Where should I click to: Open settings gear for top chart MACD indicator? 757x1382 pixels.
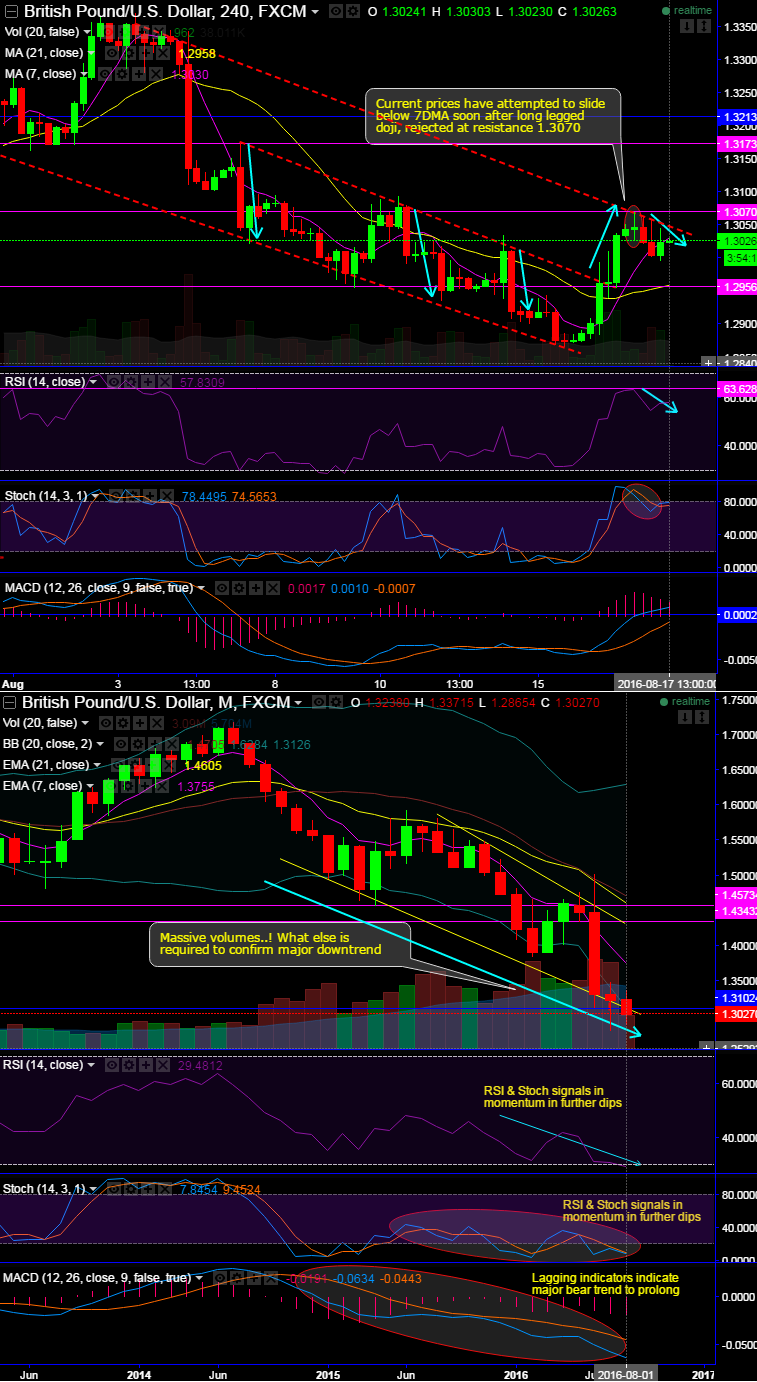(239, 588)
